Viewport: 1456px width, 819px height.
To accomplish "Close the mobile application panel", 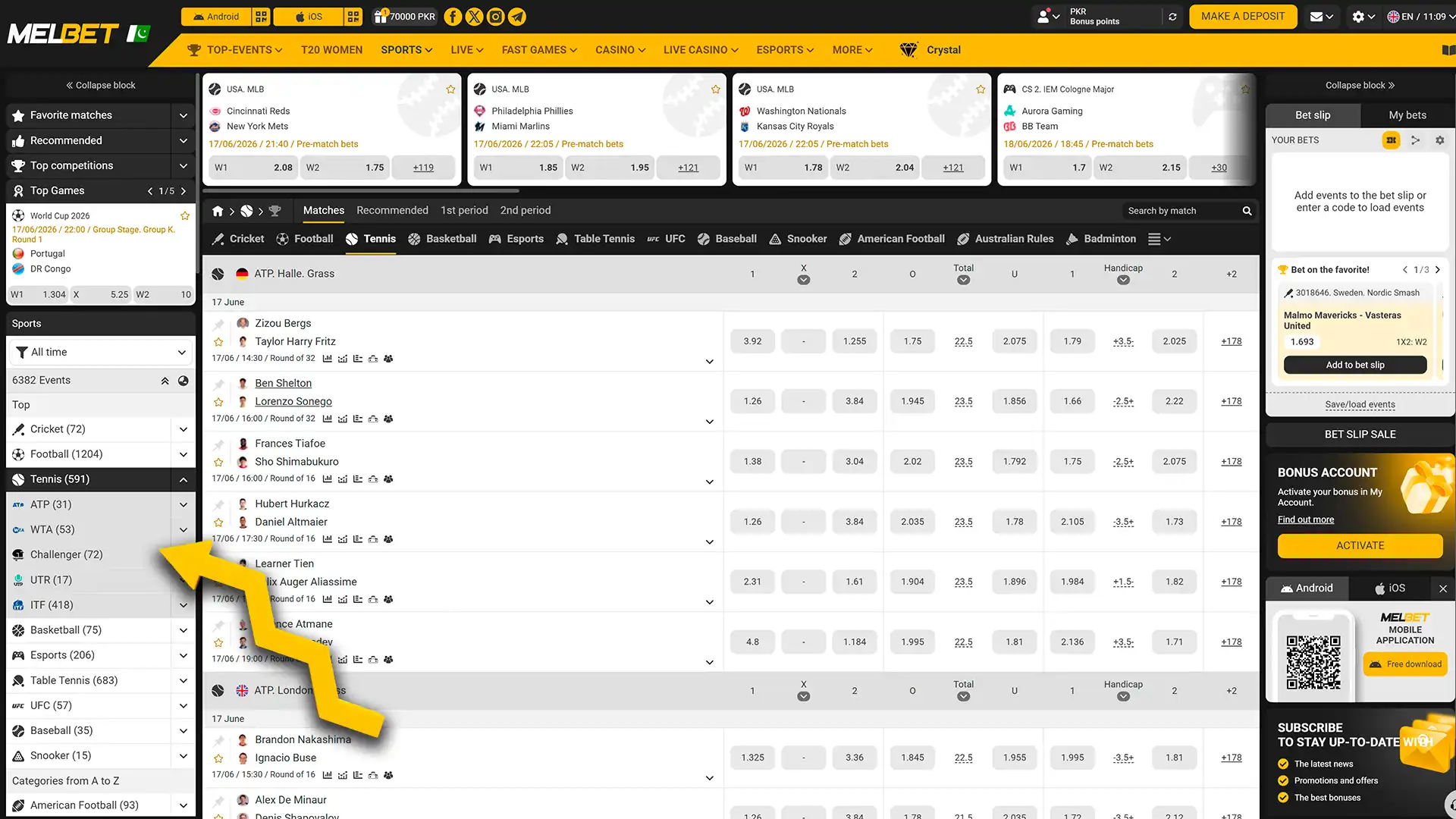I will (1443, 588).
